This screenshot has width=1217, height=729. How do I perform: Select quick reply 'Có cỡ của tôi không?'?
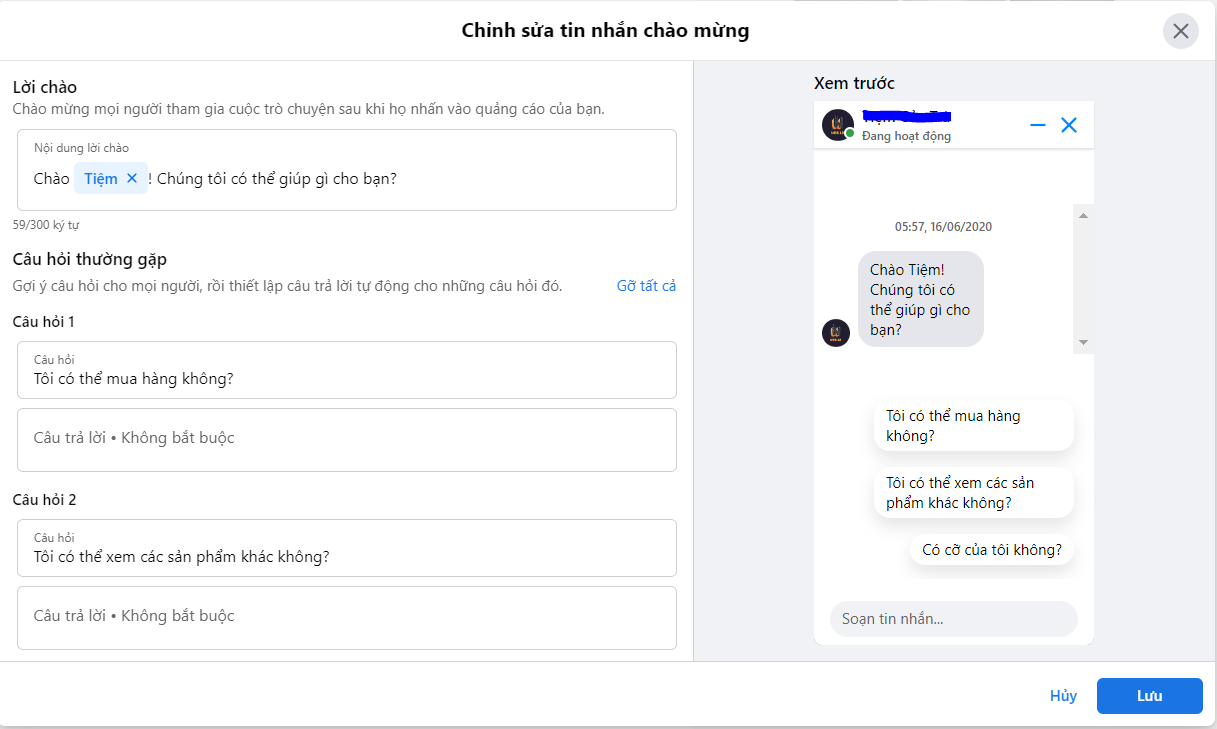point(992,550)
